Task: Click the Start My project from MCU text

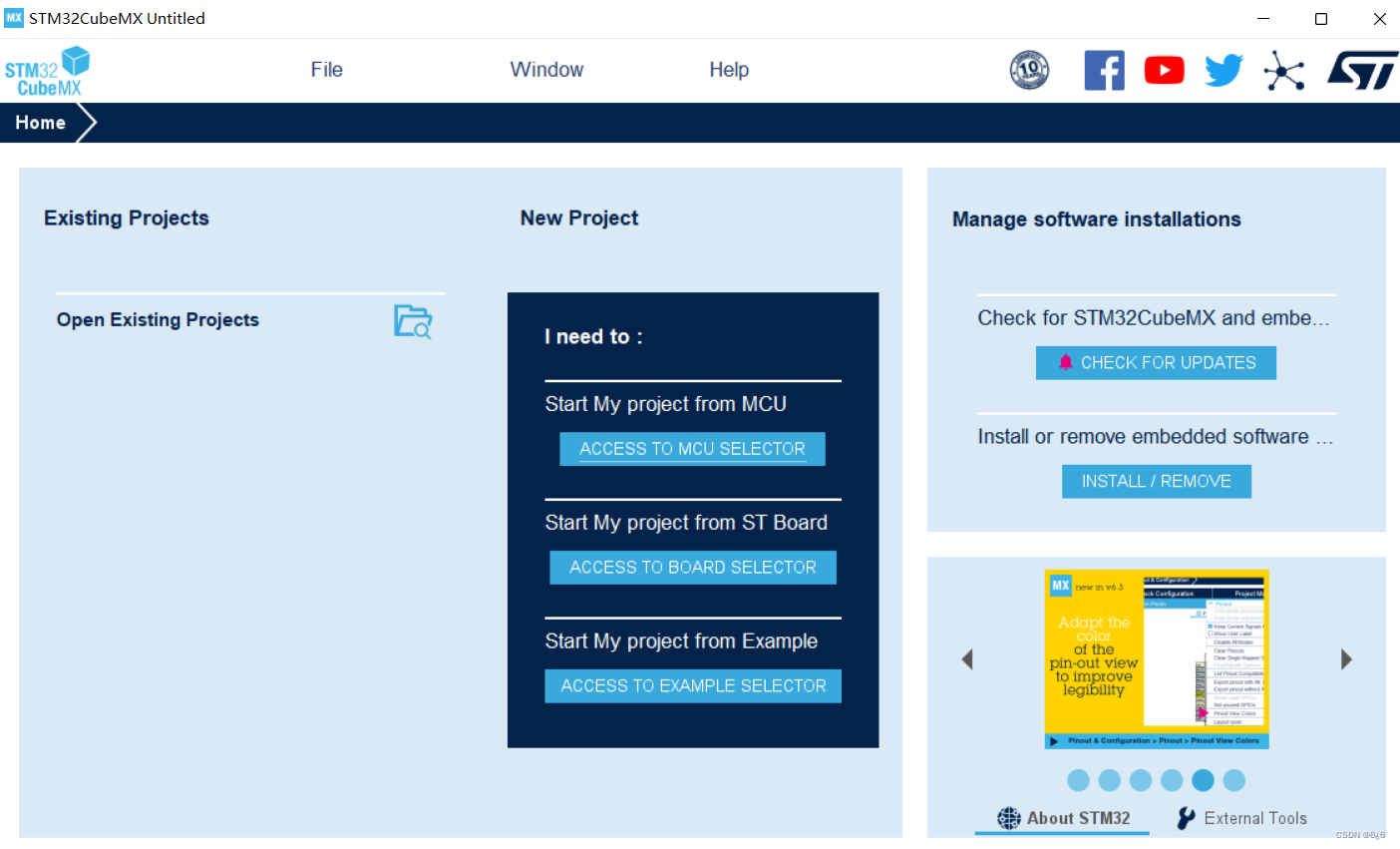Action: [666, 404]
